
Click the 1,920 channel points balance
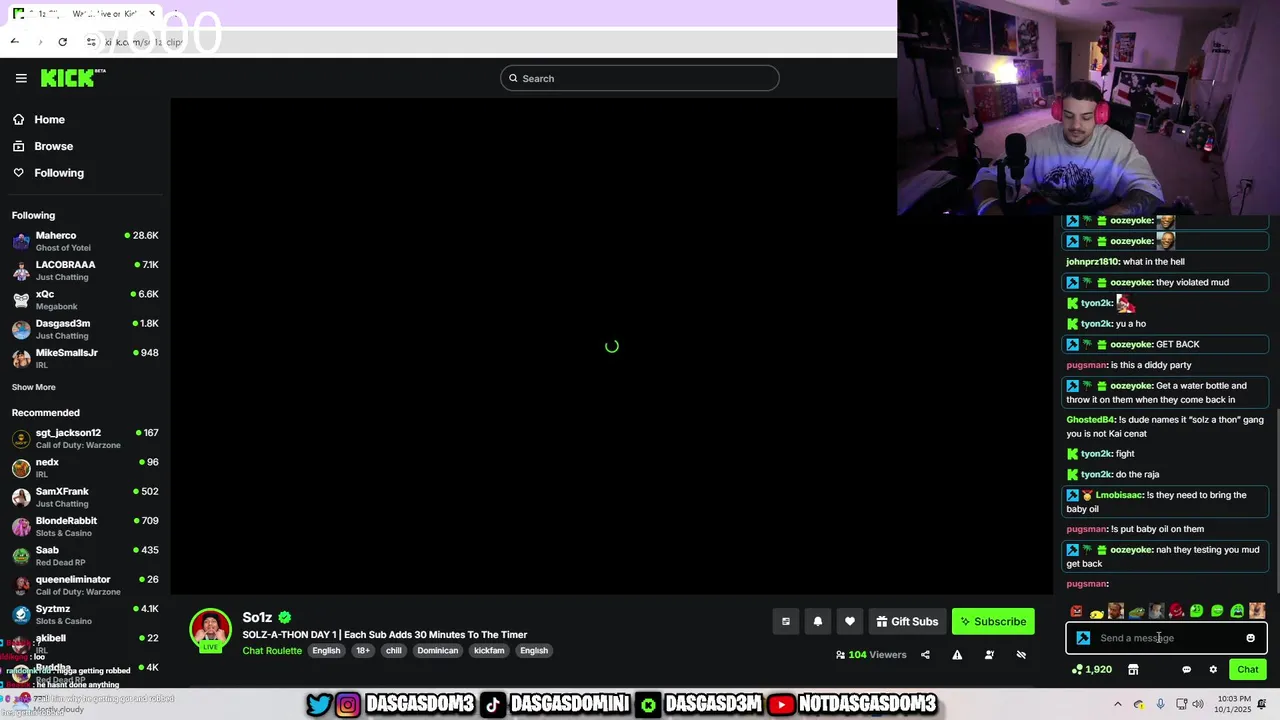point(1092,670)
